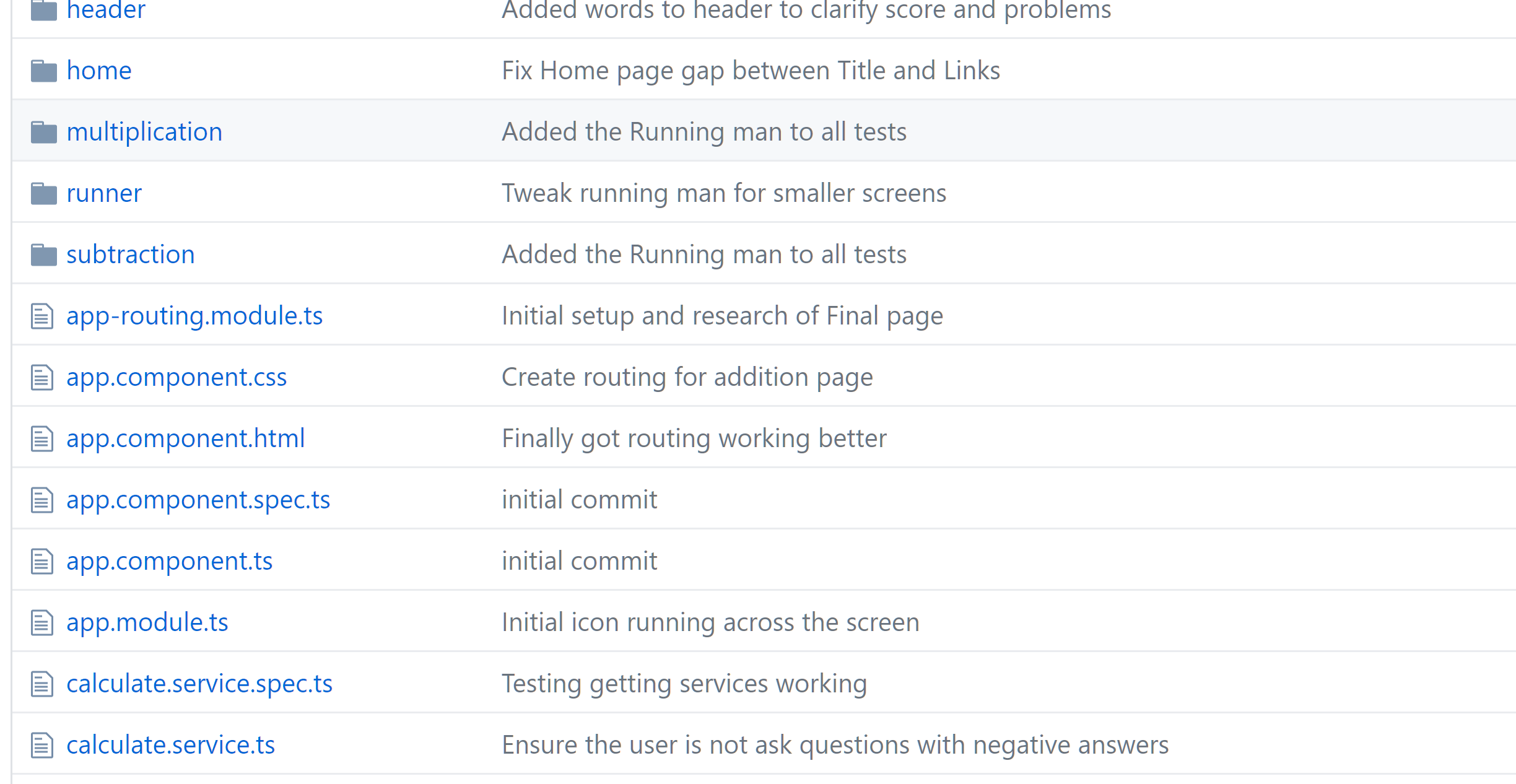Click file icon beside app.module.ts
This screenshot has height=784, width=1516.
pyautogui.click(x=42, y=622)
